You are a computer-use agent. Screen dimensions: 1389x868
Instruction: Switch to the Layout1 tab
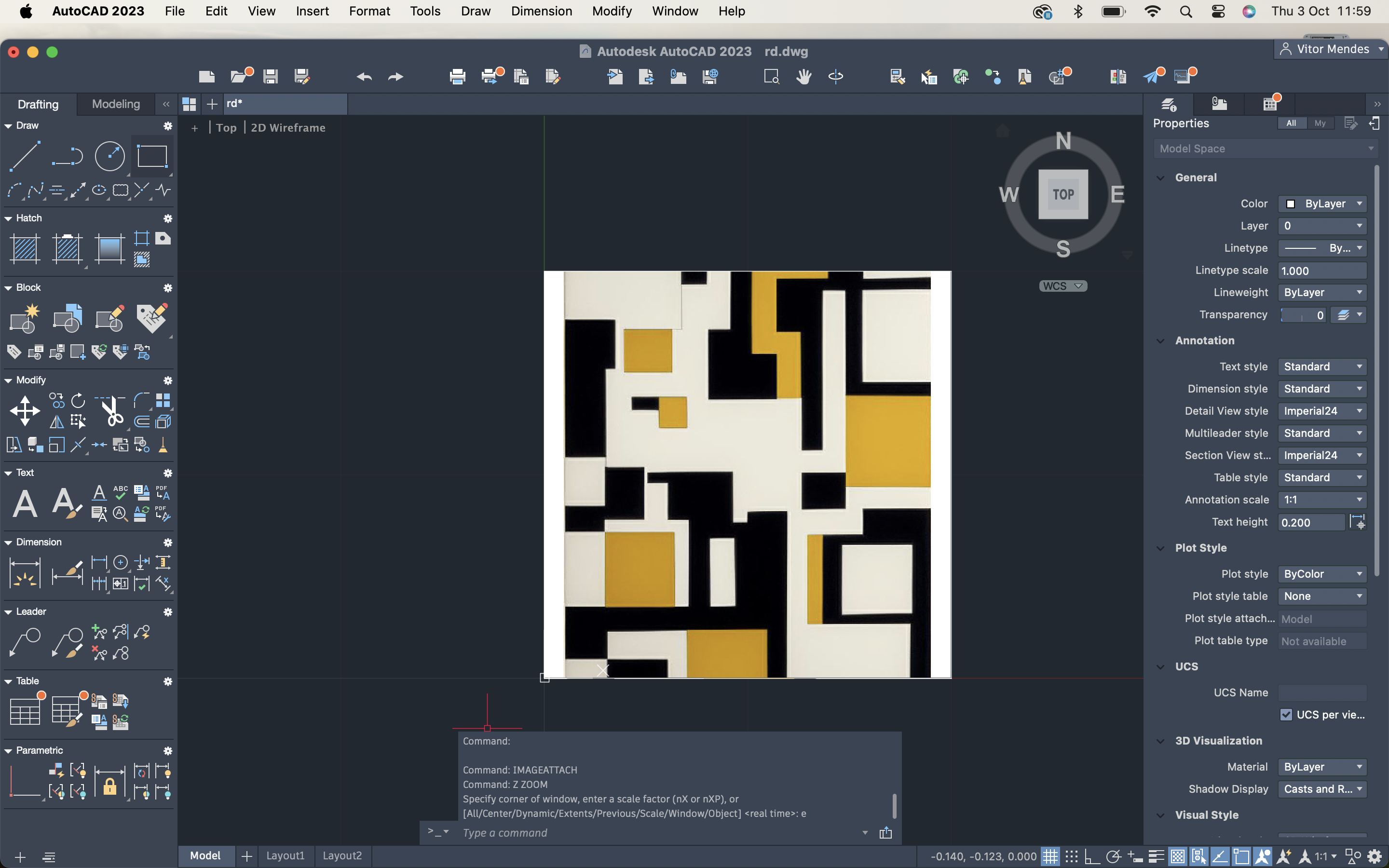[x=285, y=855]
